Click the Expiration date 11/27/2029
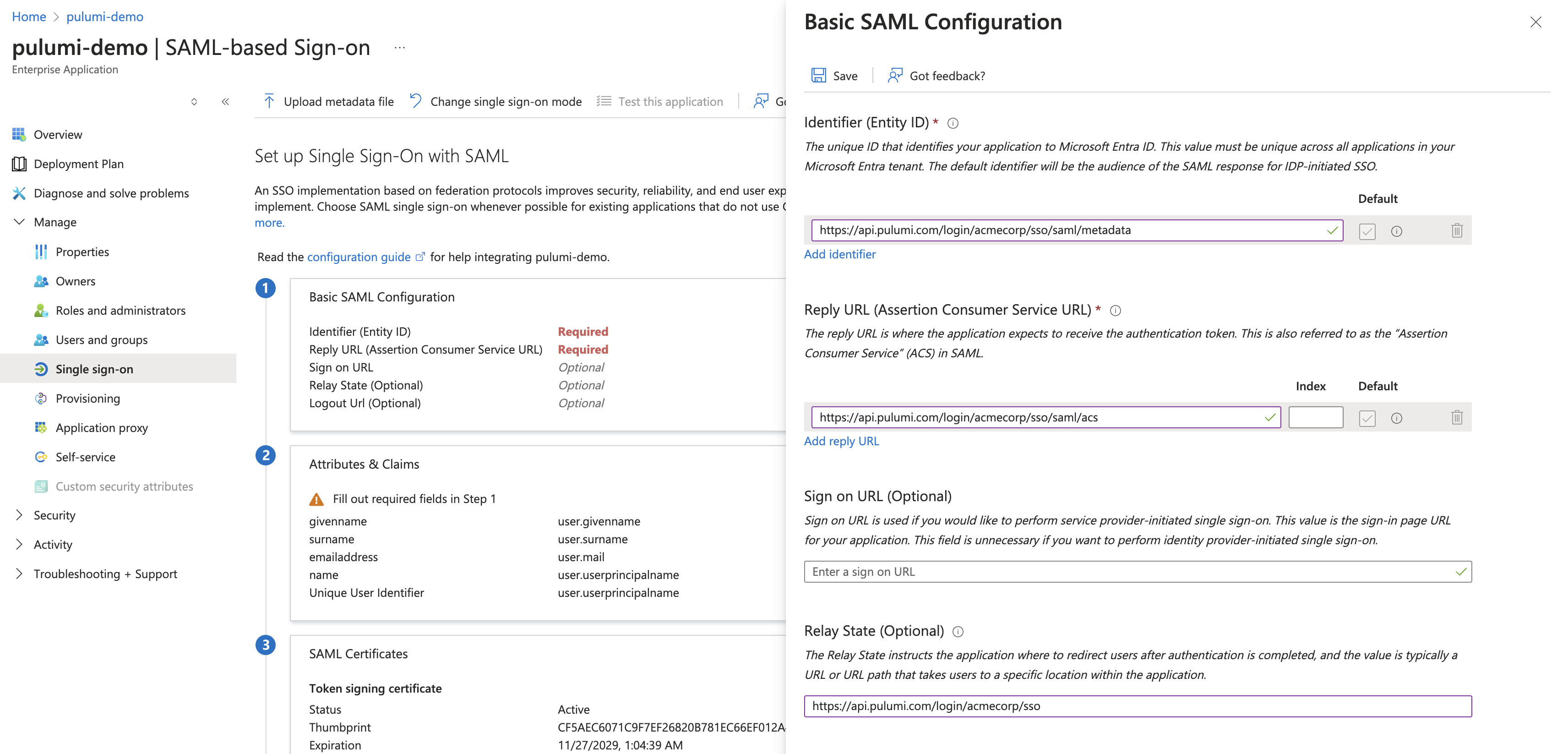The height and width of the screenshot is (754, 1568). [x=620, y=745]
